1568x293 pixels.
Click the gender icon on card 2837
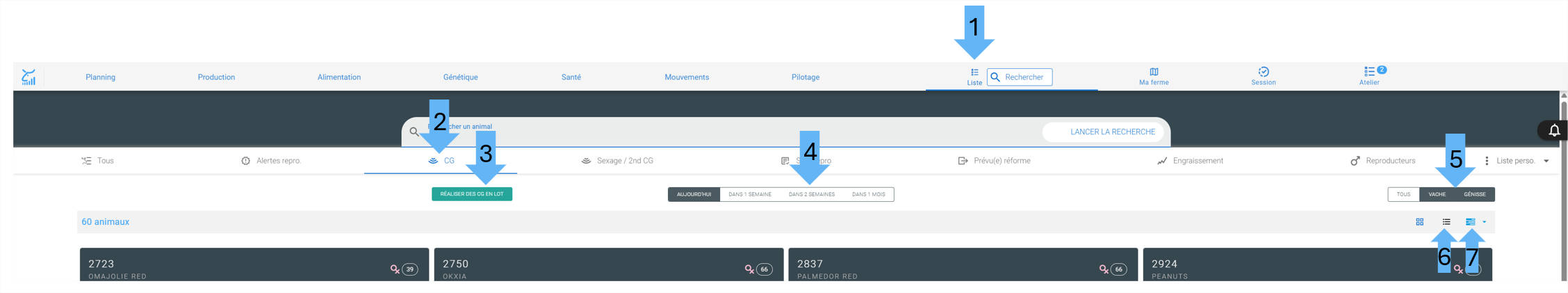point(1104,269)
